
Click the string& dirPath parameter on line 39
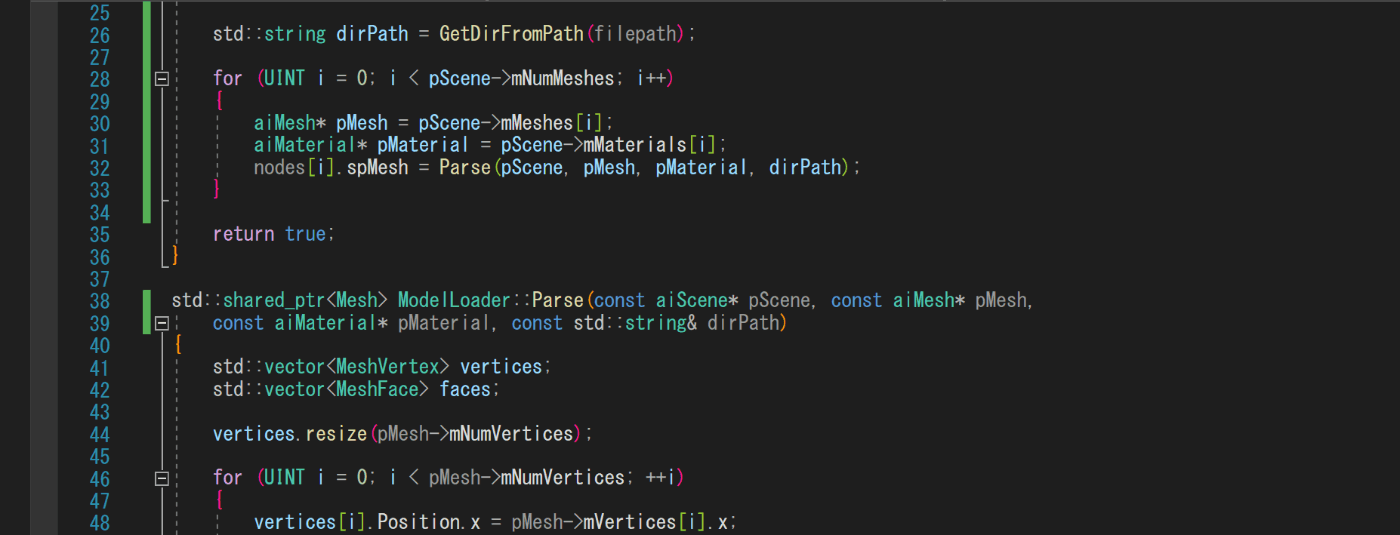pos(706,323)
